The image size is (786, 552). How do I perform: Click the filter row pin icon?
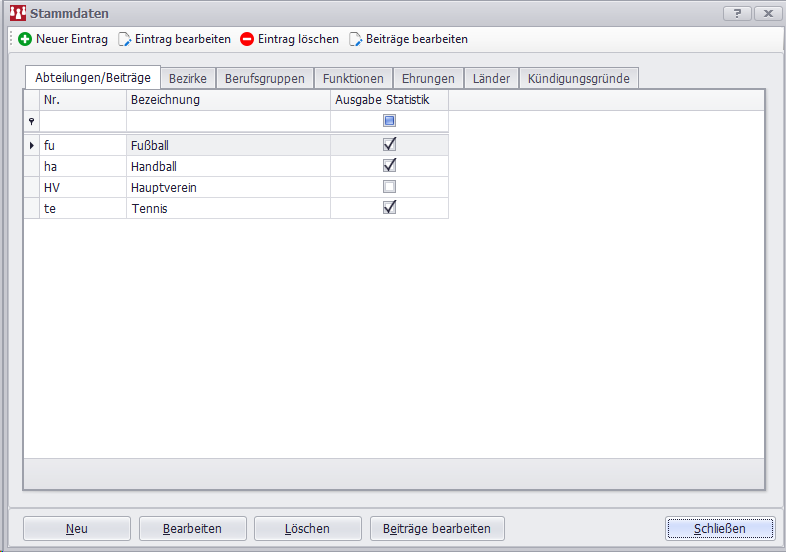click(x=32, y=121)
